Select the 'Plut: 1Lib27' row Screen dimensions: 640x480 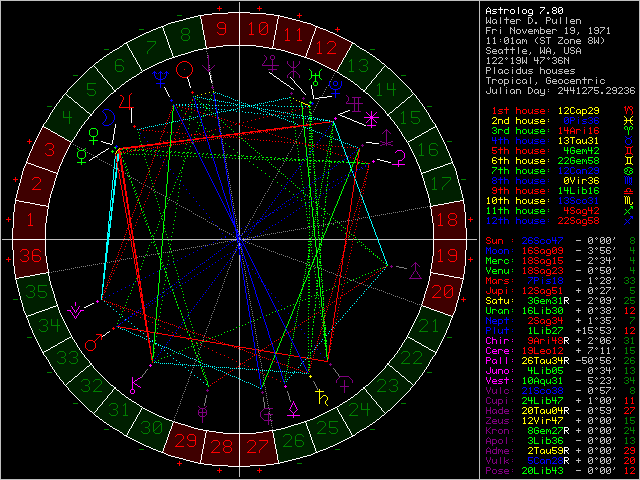tap(560, 331)
